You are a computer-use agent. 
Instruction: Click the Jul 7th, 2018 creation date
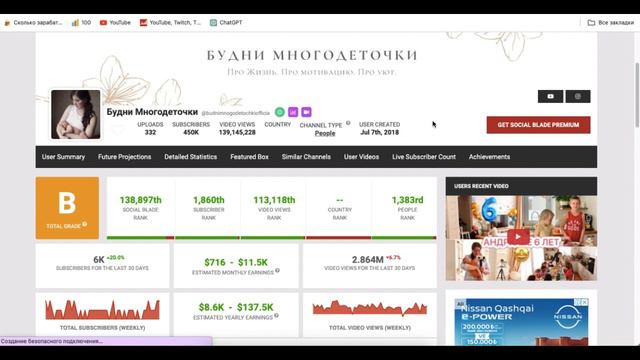(x=380, y=132)
